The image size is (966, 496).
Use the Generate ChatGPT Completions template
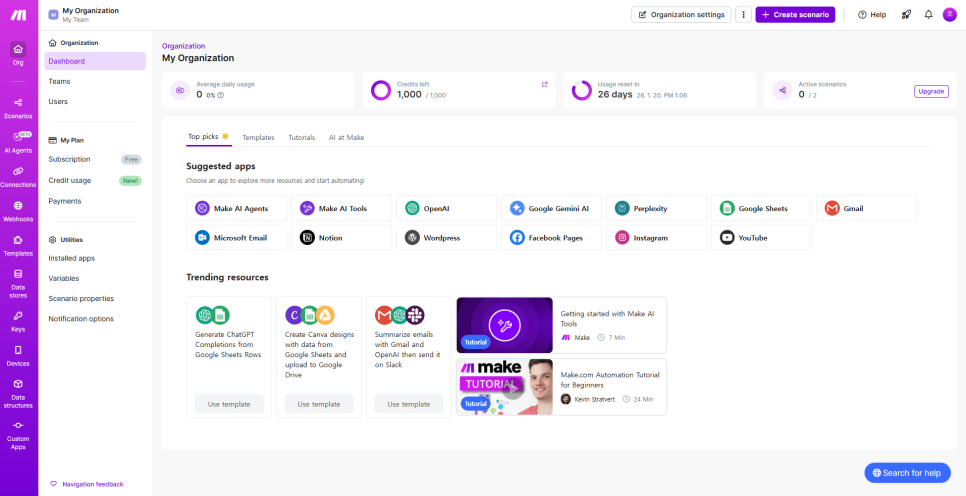tap(229, 404)
